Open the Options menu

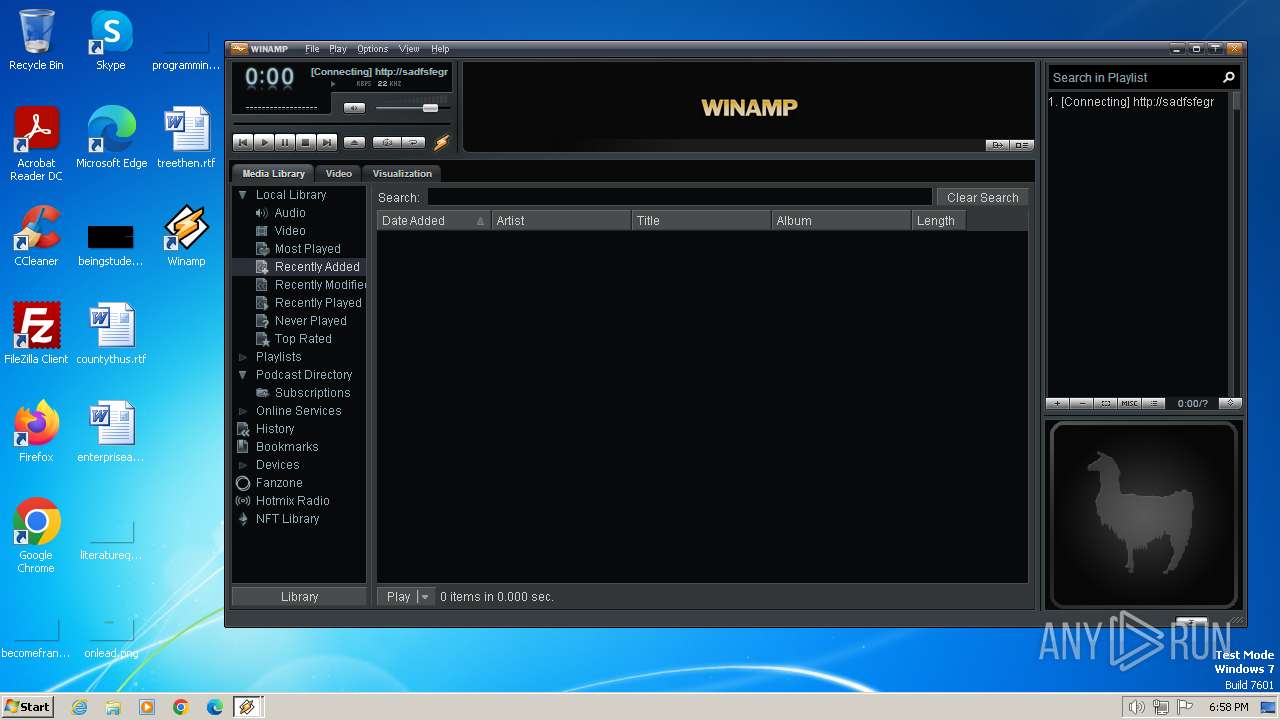coord(372,49)
